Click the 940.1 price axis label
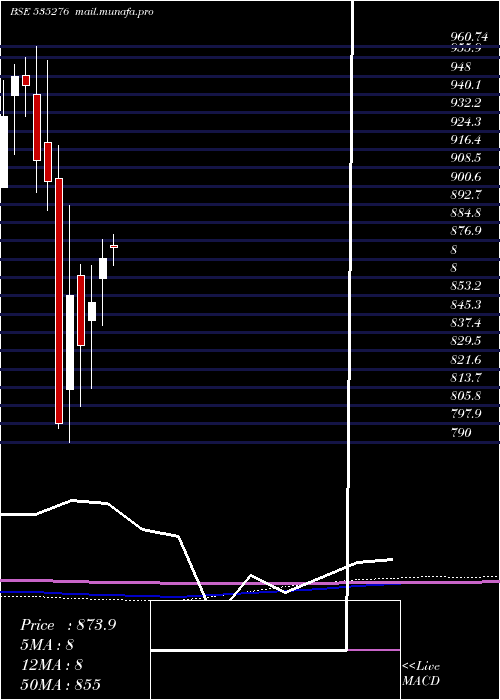The height and width of the screenshot is (700, 500). 466,85
